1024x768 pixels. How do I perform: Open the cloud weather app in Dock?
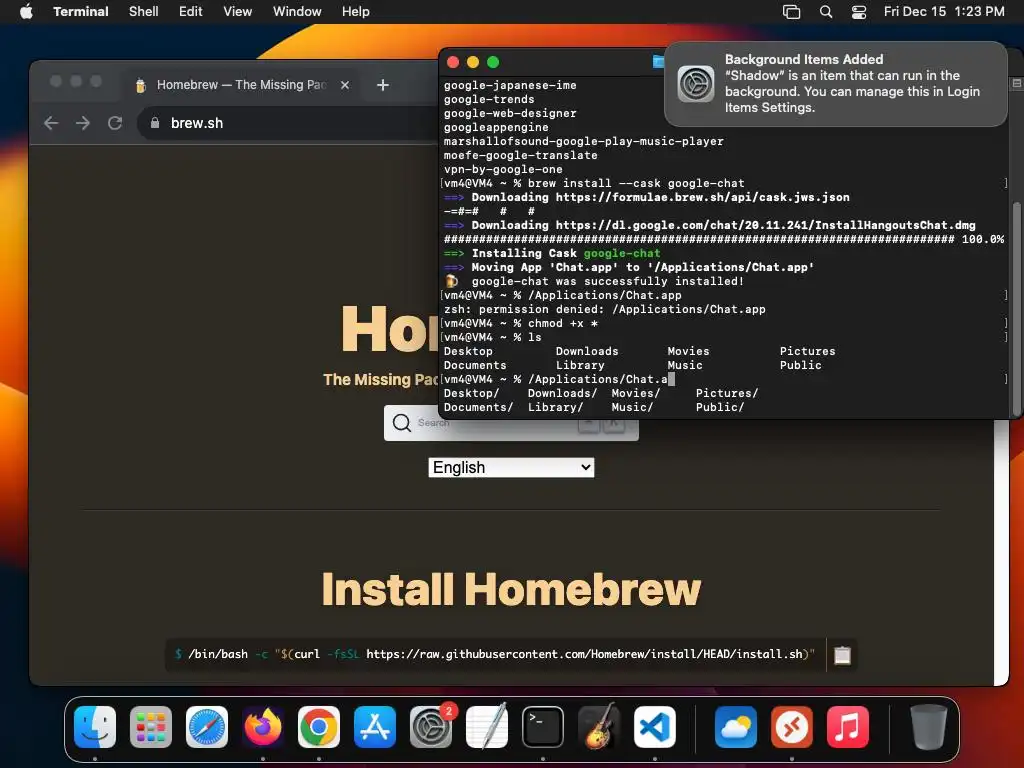click(x=736, y=726)
